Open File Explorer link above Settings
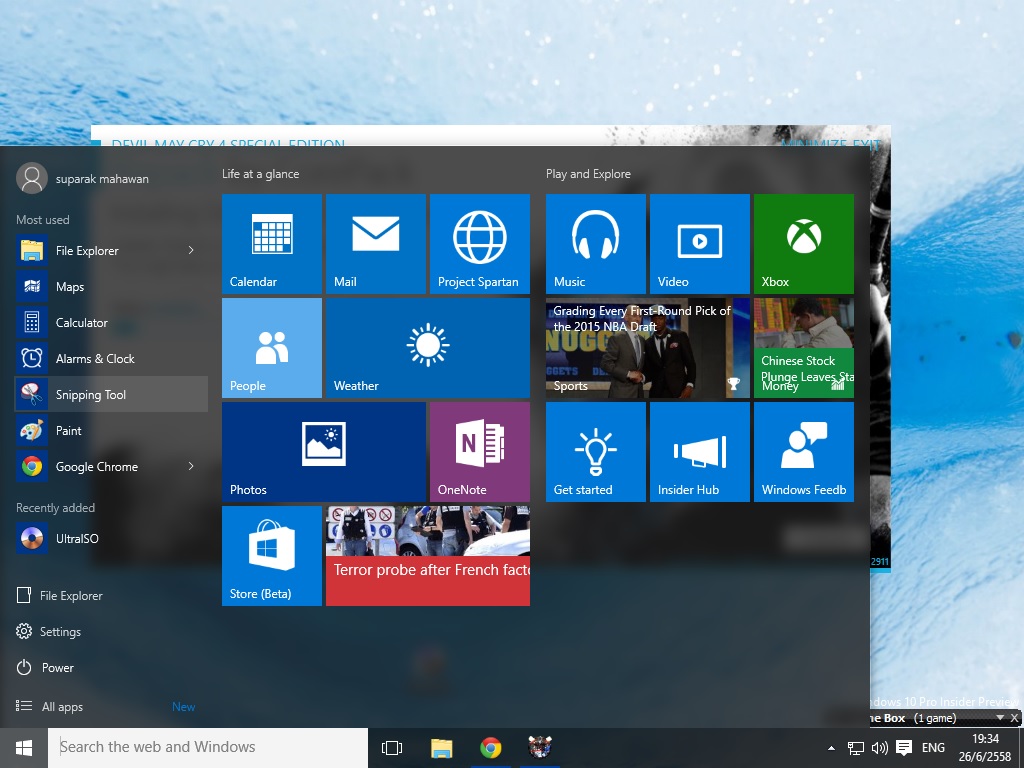The height and width of the screenshot is (768, 1024). click(60, 595)
